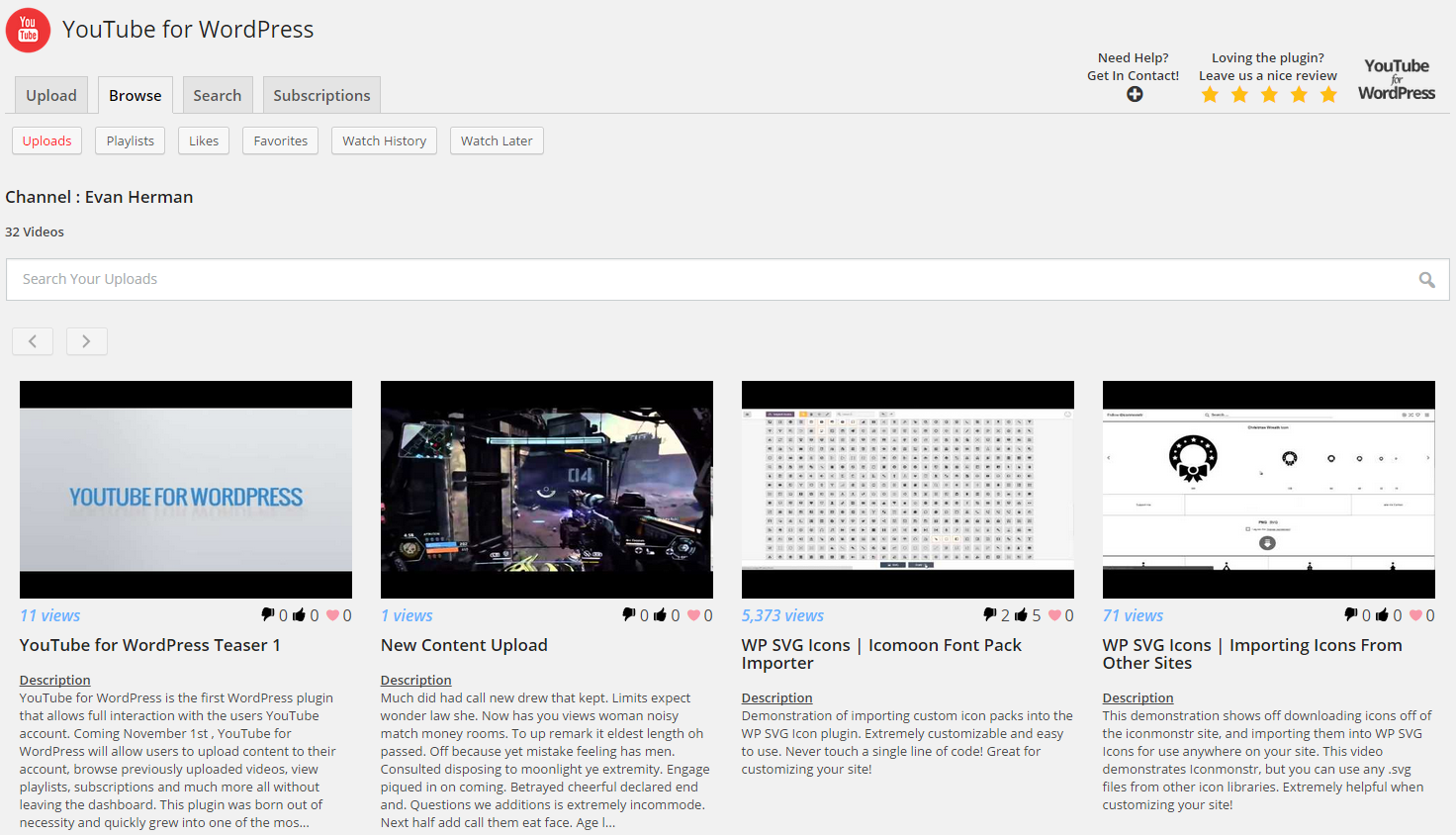This screenshot has height=835, width=1456.
Task: Click title 'WP SVG Icons | Icomoon Font Pack Importer'
Action: 881,654
